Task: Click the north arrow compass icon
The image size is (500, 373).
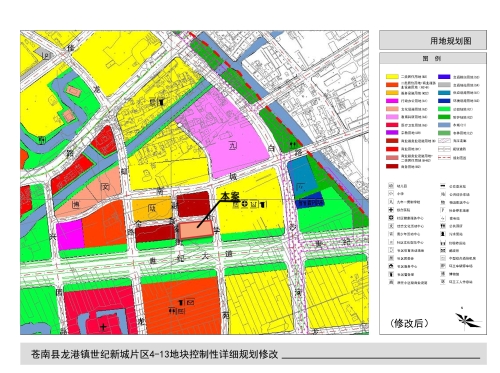Action: [468, 320]
